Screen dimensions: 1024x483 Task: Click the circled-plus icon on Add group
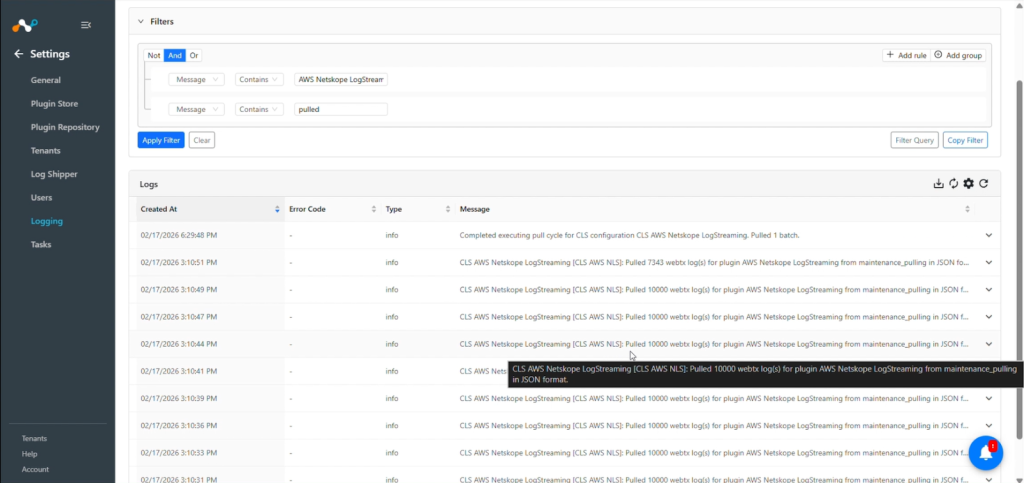pos(938,55)
